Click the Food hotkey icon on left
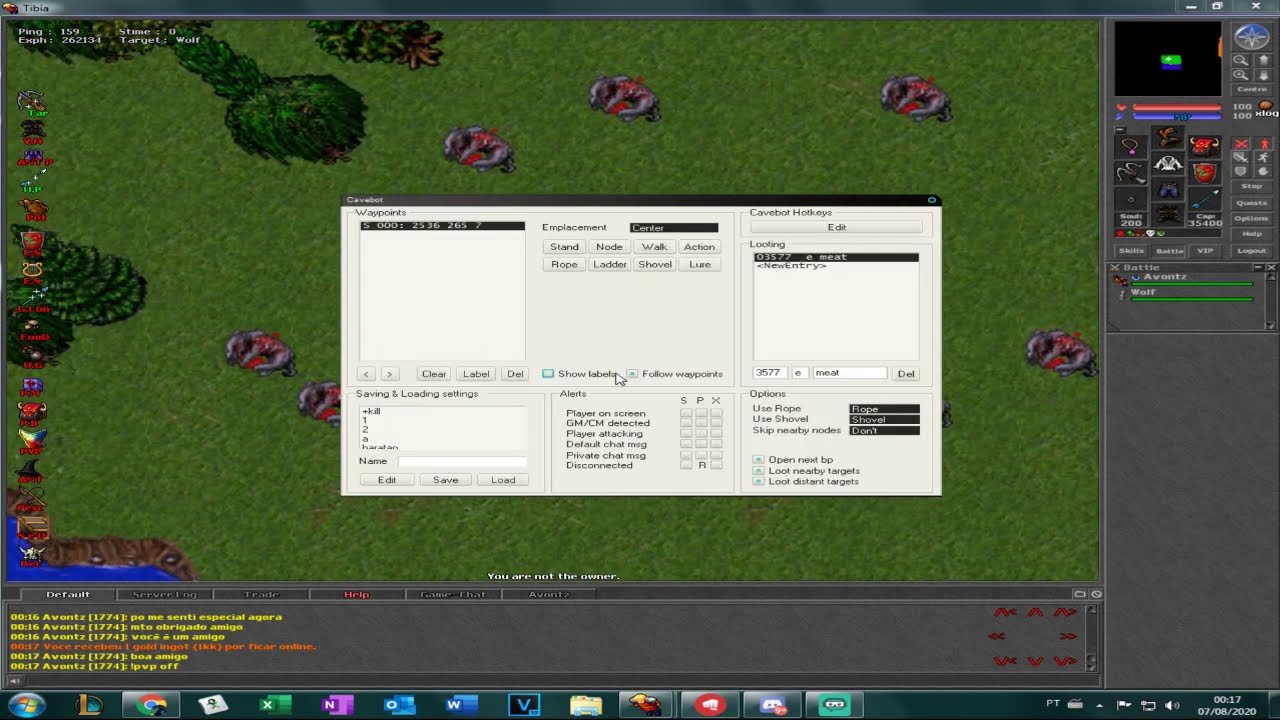 33,328
